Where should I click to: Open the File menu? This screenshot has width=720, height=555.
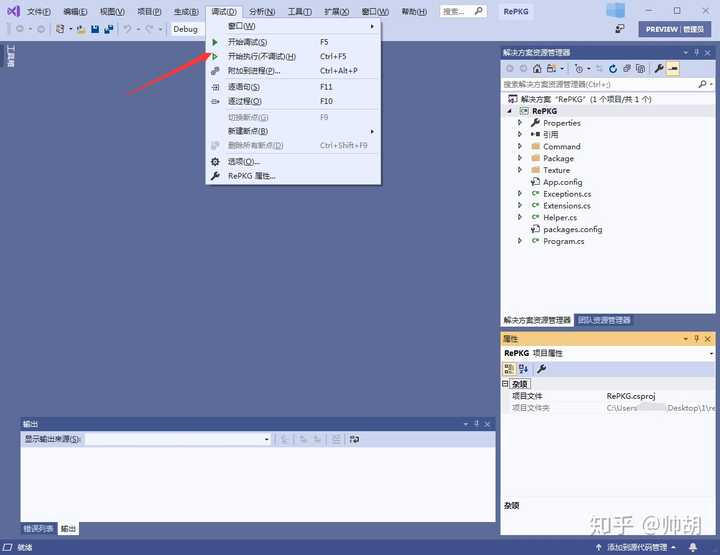coord(39,11)
